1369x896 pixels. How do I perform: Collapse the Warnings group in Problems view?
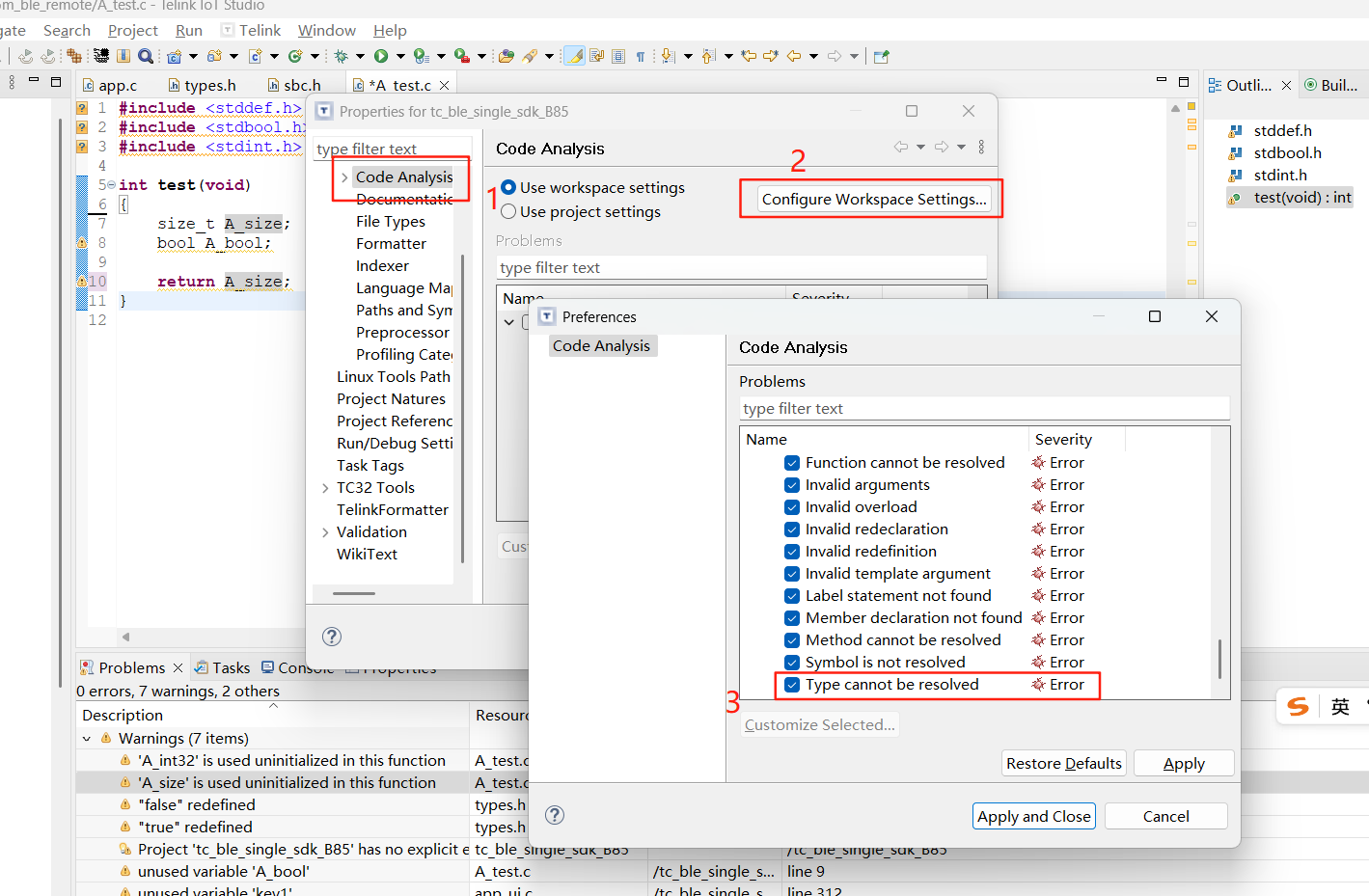tap(87, 739)
